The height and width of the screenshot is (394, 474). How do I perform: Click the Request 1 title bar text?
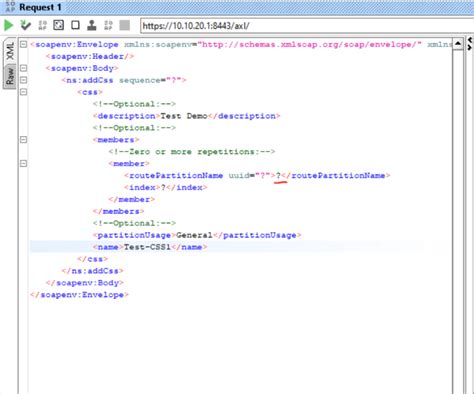coord(40,7)
